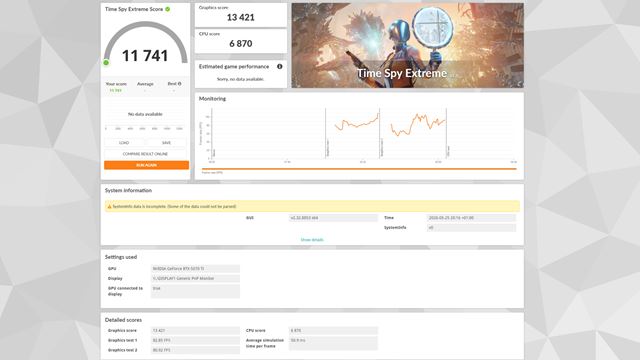The image size is (640, 360).
Task: Select the main score value 11 741
Action: pos(145,56)
